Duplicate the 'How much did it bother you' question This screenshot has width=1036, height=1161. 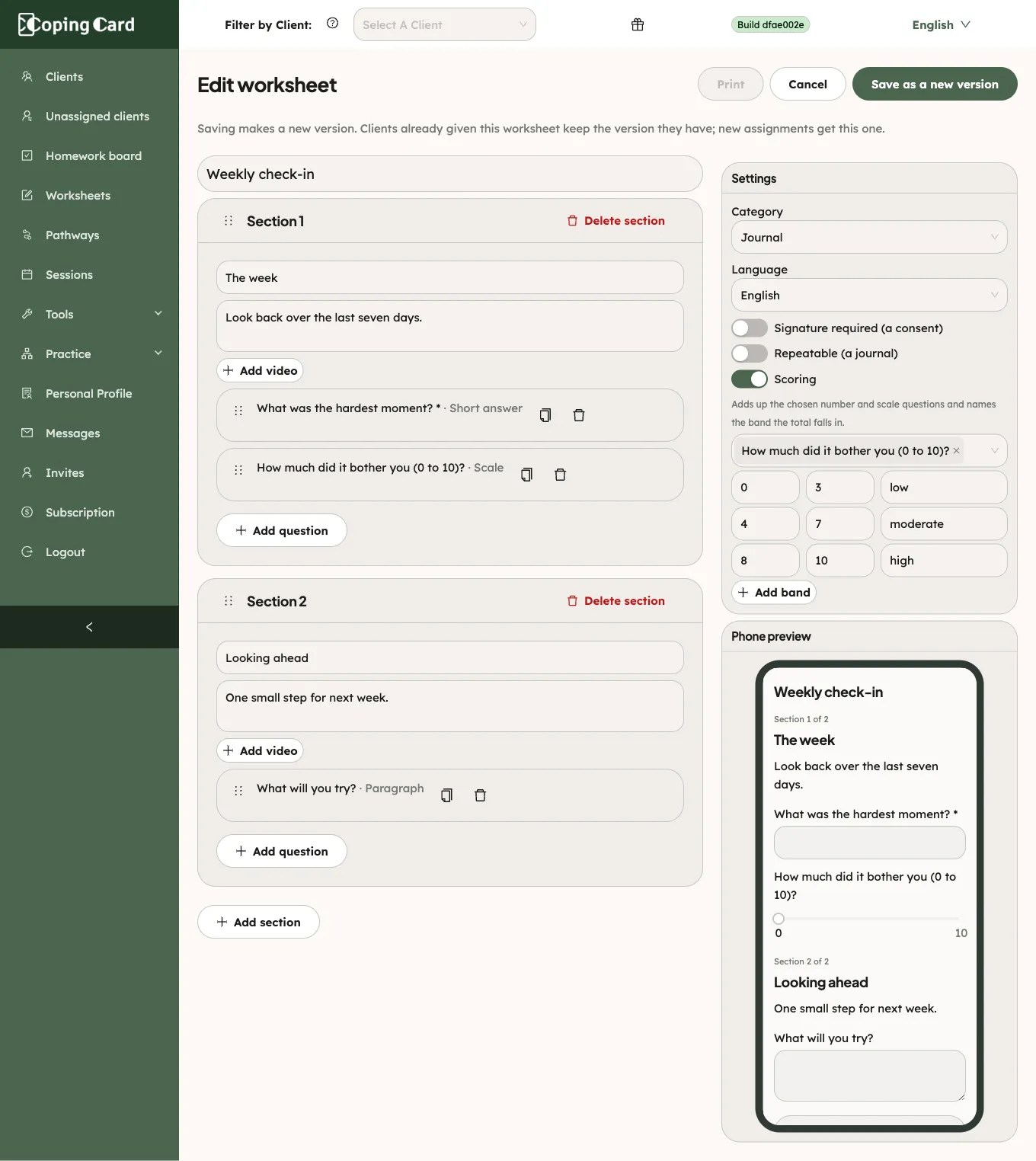coord(526,475)
